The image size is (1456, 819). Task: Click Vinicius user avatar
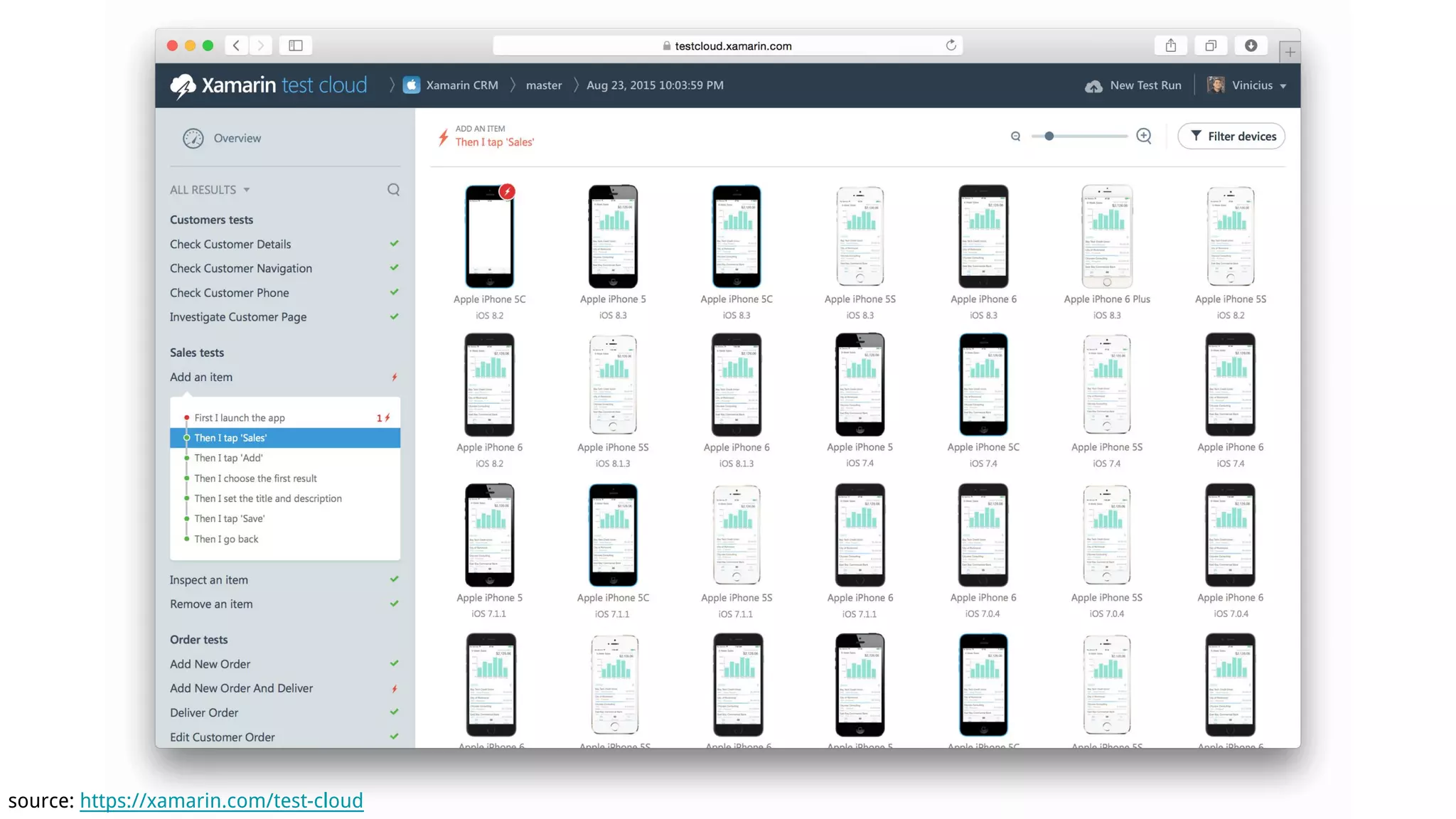tap(1216, 85)
